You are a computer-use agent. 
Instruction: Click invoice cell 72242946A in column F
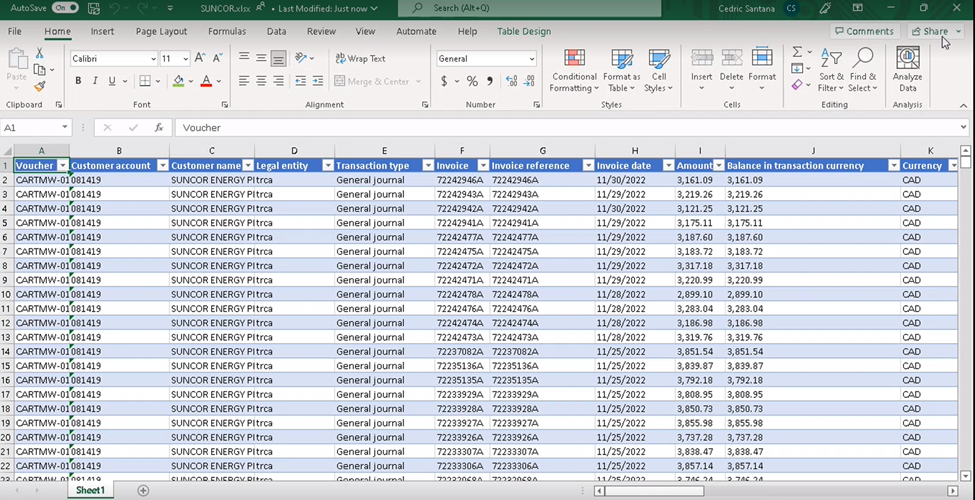461,180
